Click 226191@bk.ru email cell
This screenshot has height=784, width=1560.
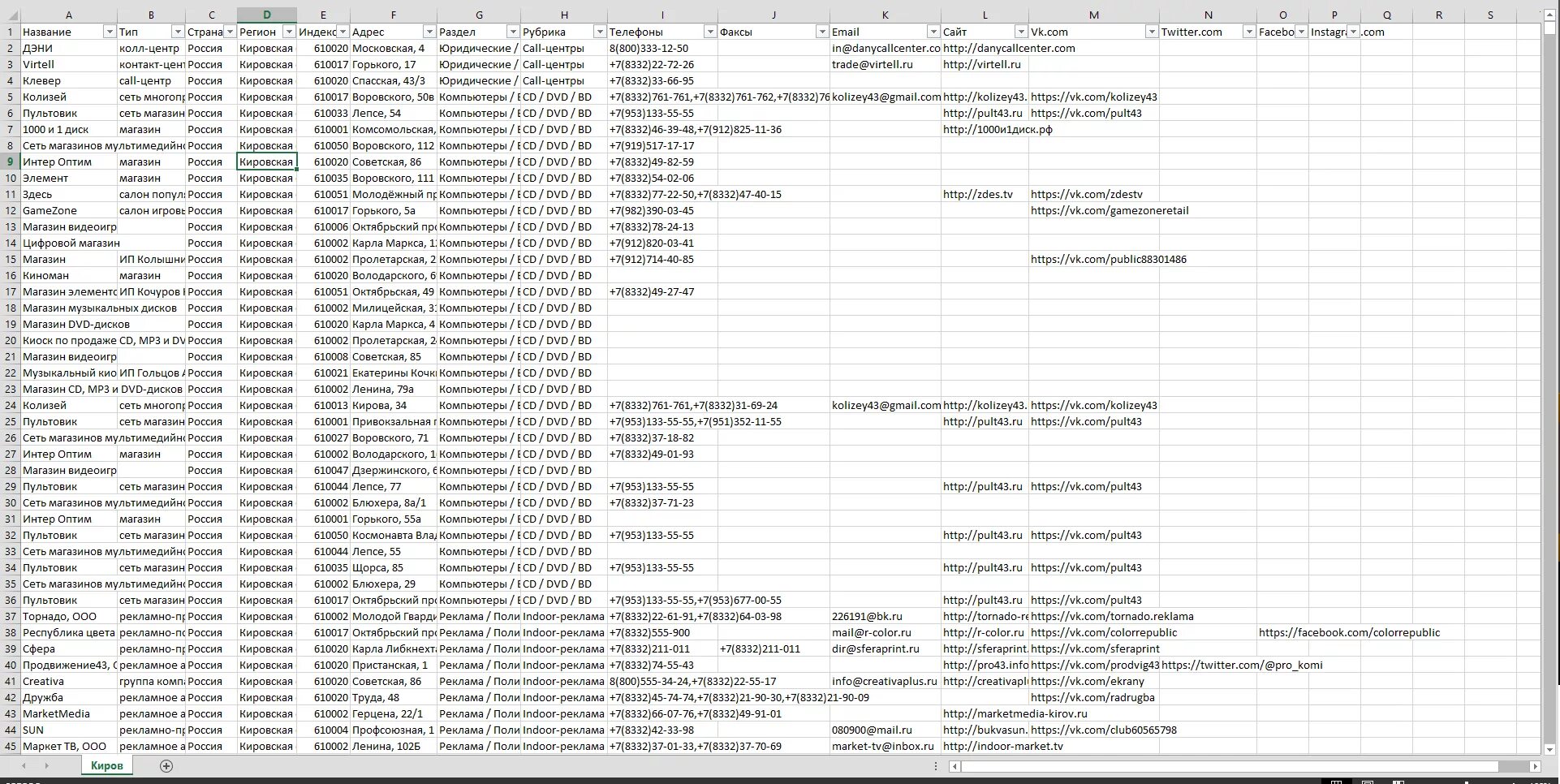pyautogui.click(x=886, y=616)
